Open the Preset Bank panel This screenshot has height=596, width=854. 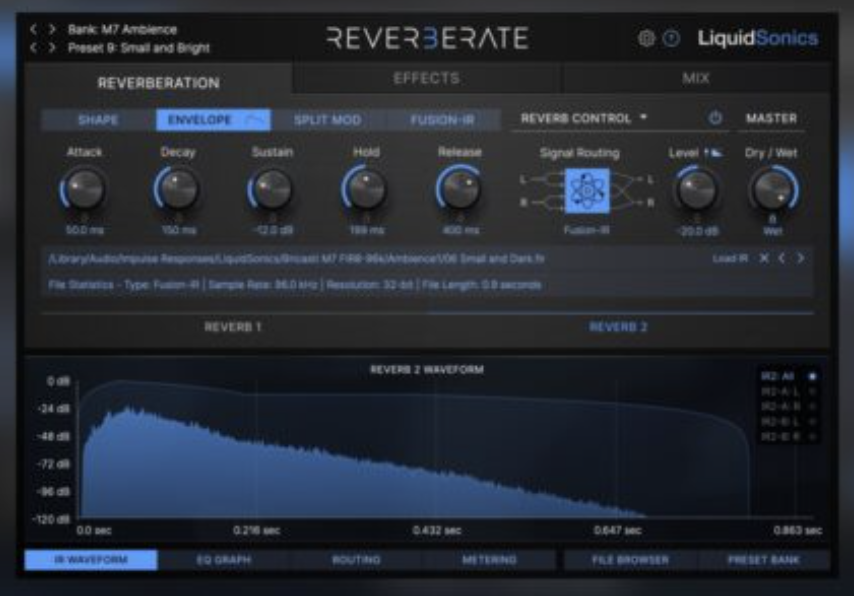point(764,560)
